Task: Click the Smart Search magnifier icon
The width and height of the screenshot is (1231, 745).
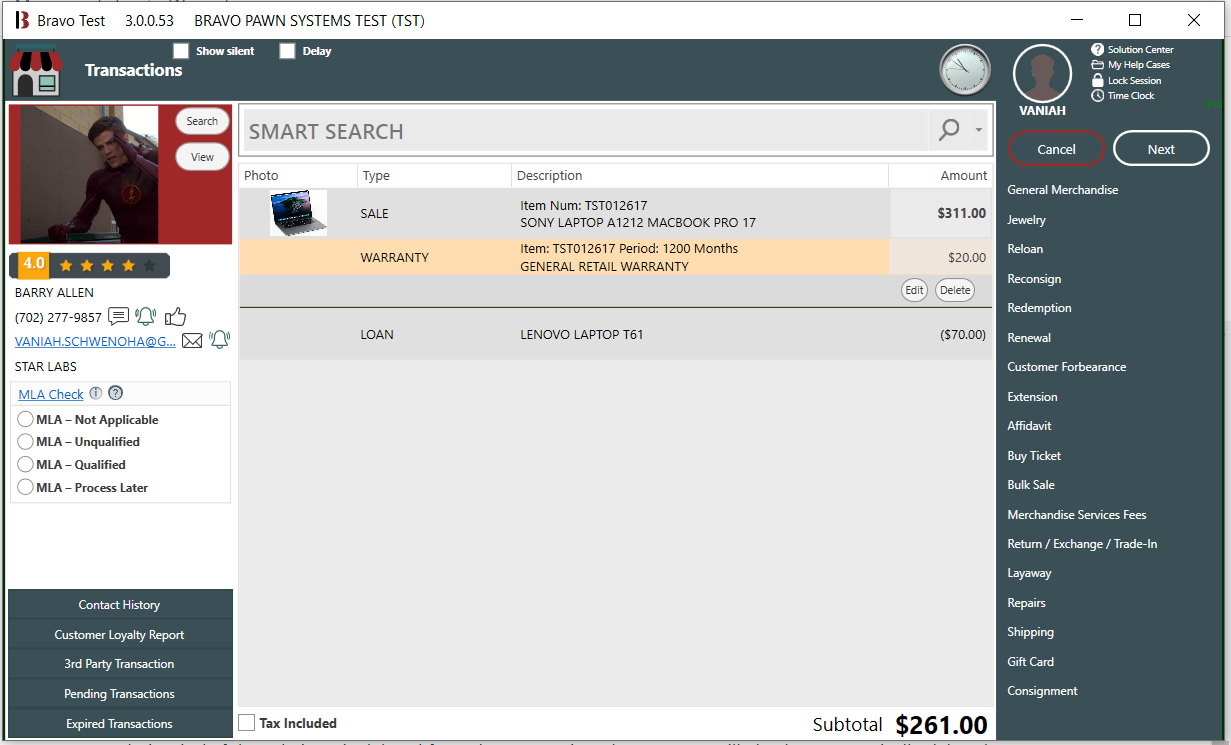Action: coord(949,130)
